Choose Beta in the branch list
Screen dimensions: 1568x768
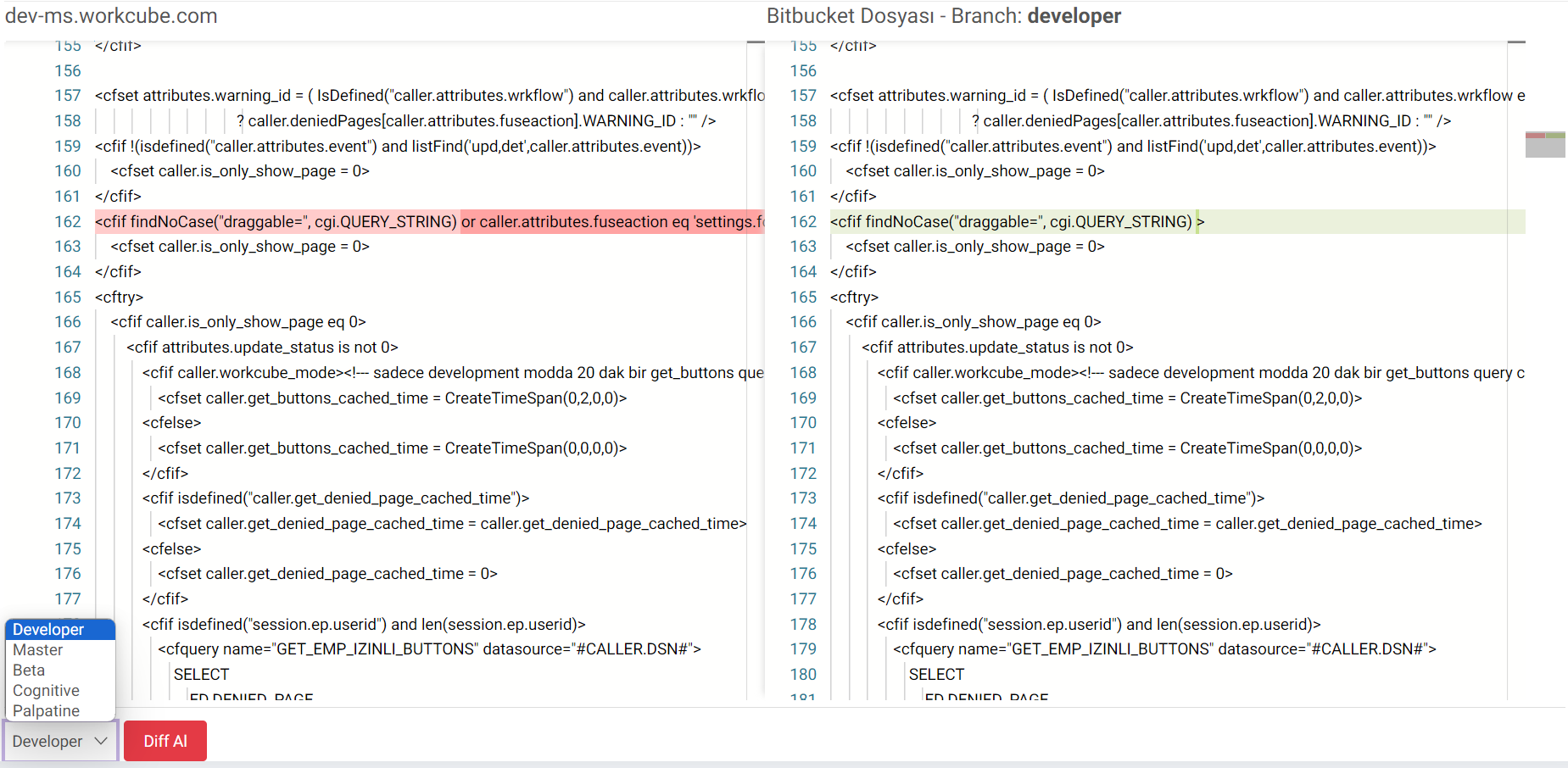pos(29,671)
